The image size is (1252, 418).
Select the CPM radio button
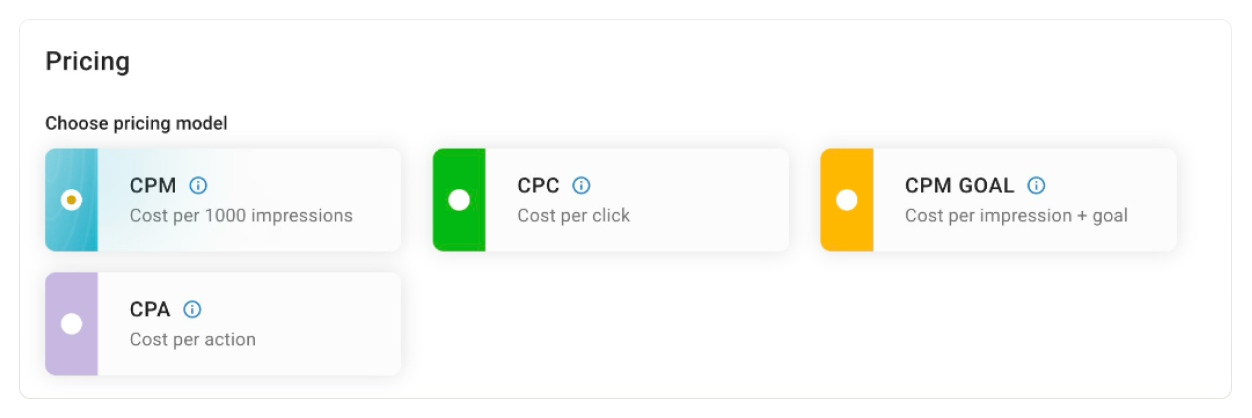point(71,200)
